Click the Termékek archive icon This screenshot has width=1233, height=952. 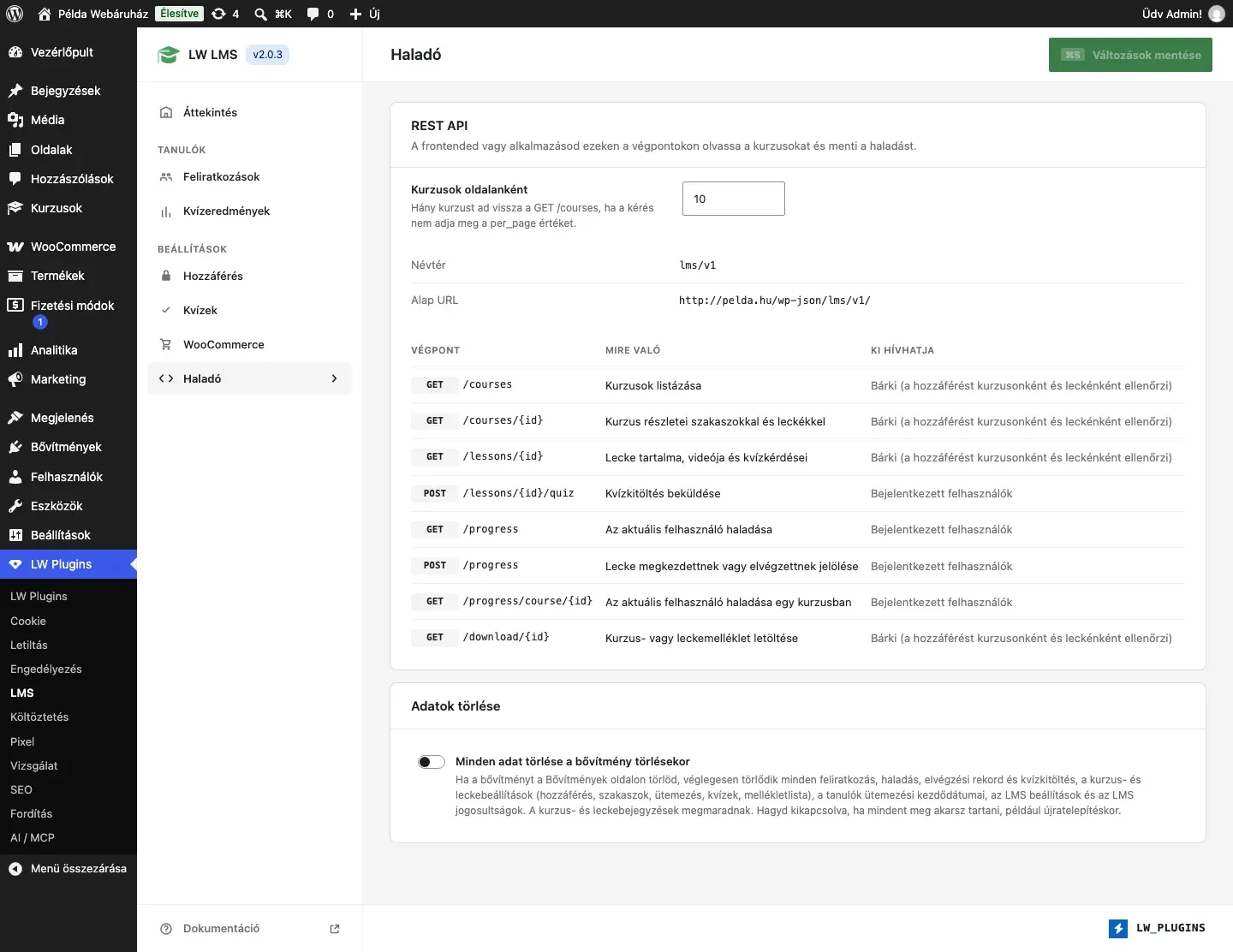coord(15,276)
